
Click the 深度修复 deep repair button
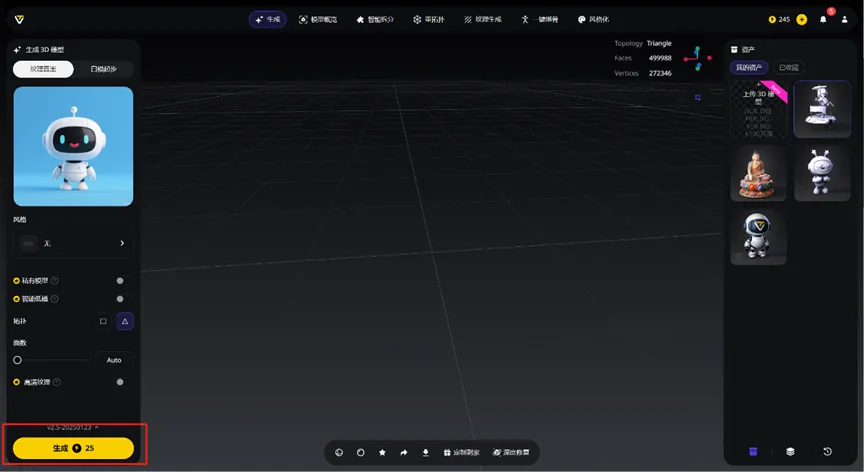511,452
